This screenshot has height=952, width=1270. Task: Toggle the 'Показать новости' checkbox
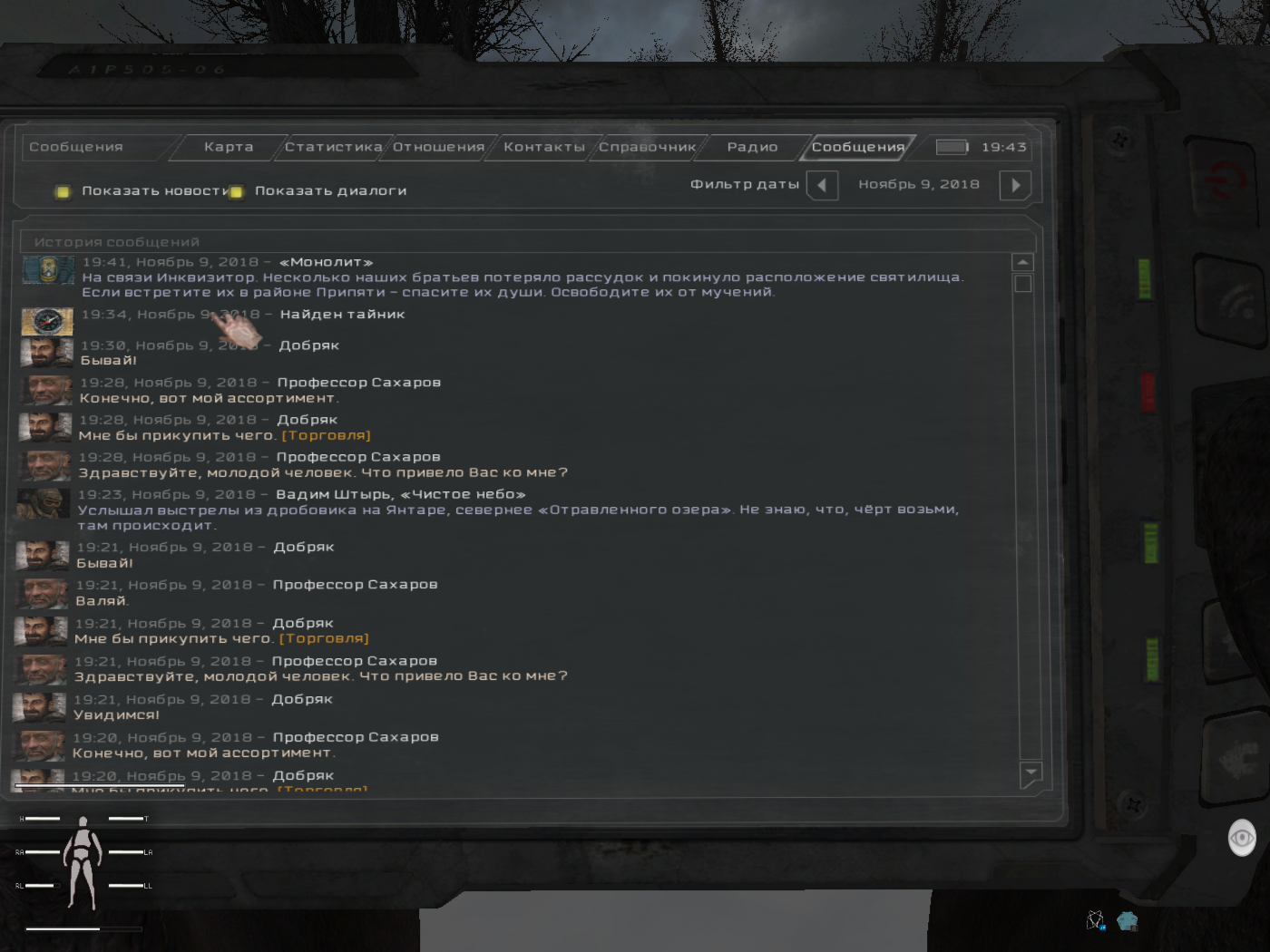coord(63,191)
